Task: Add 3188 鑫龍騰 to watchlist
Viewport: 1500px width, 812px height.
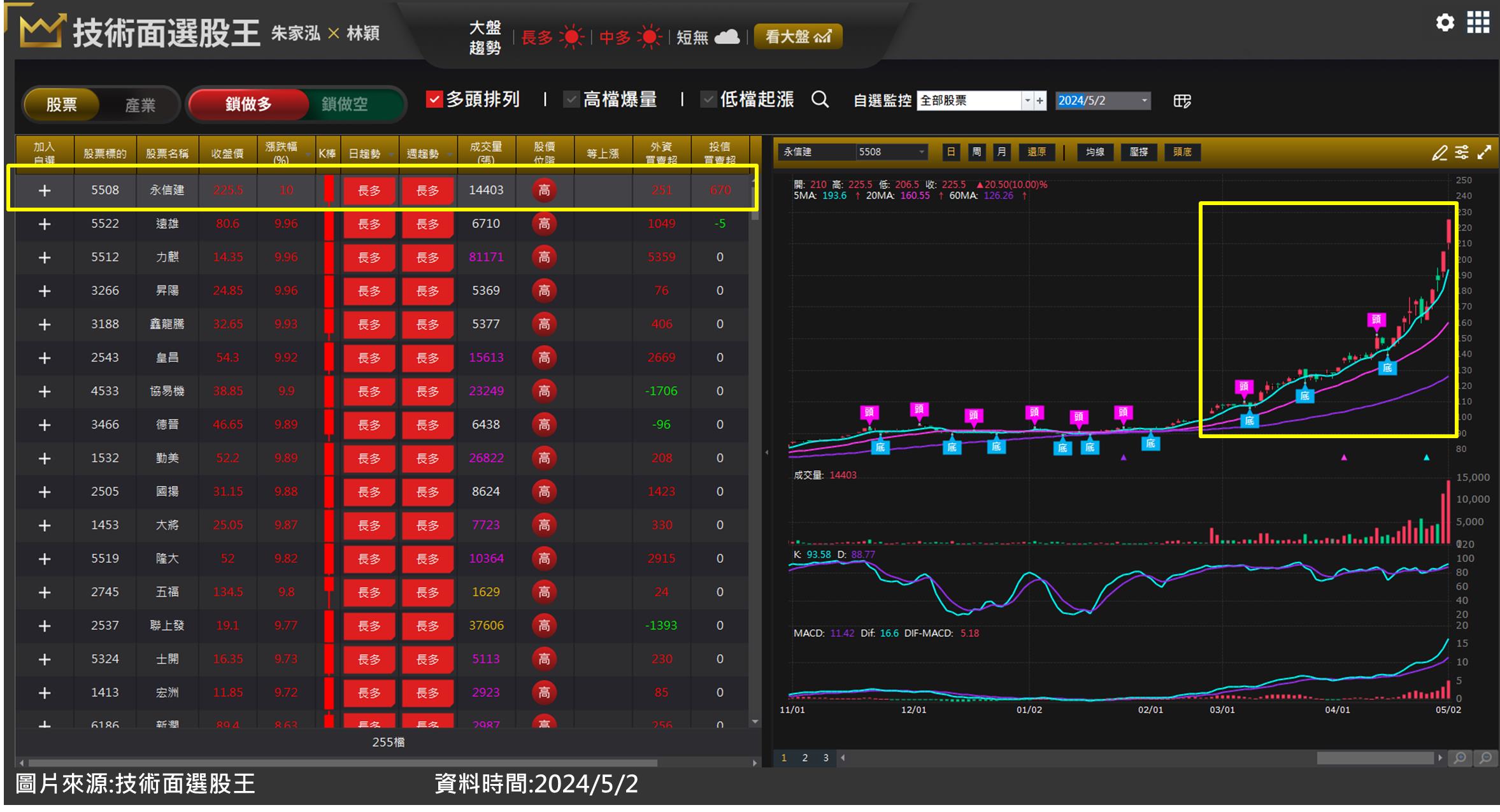Action: tap(44, 325)
